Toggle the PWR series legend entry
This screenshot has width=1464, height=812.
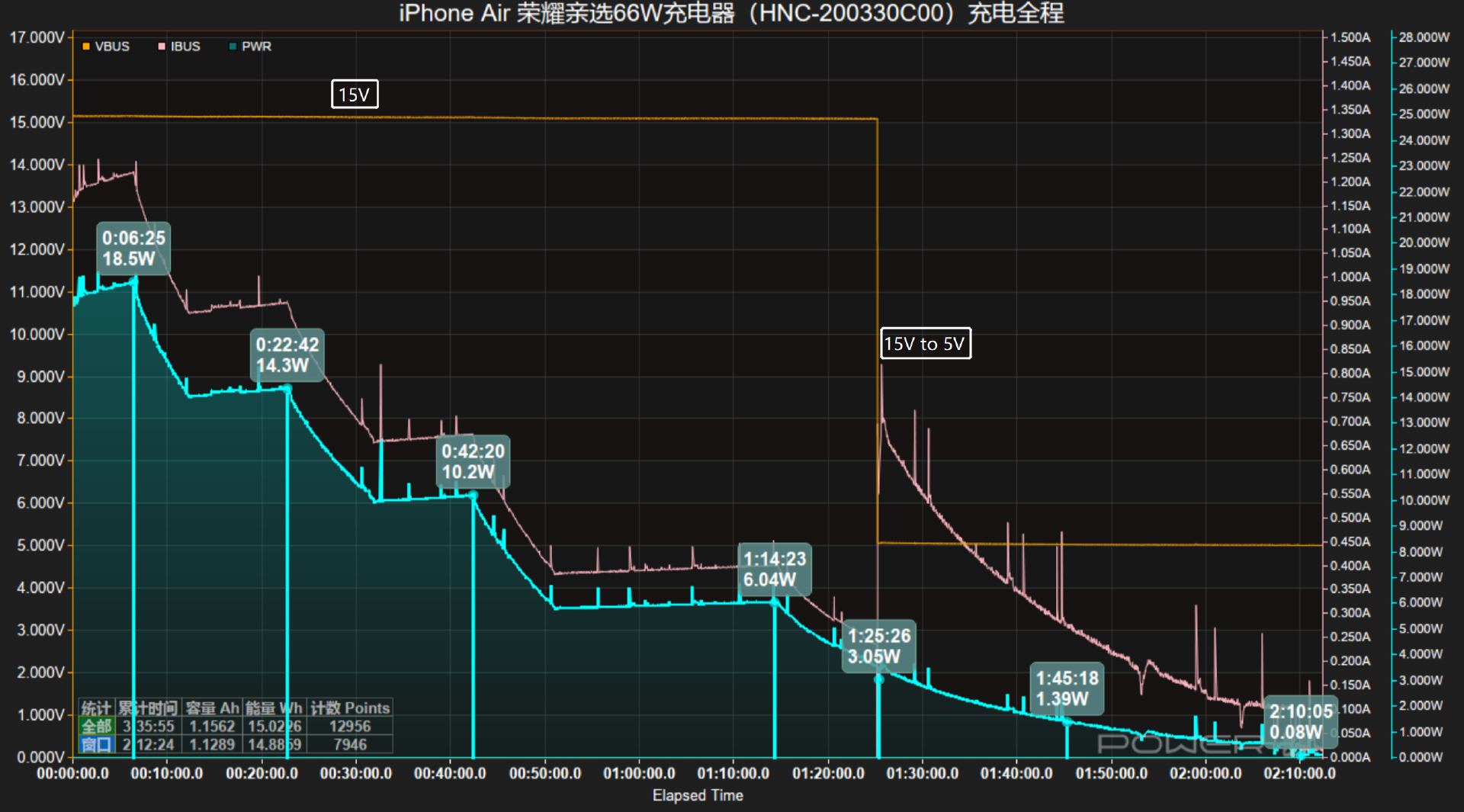[x=250, y=47]
